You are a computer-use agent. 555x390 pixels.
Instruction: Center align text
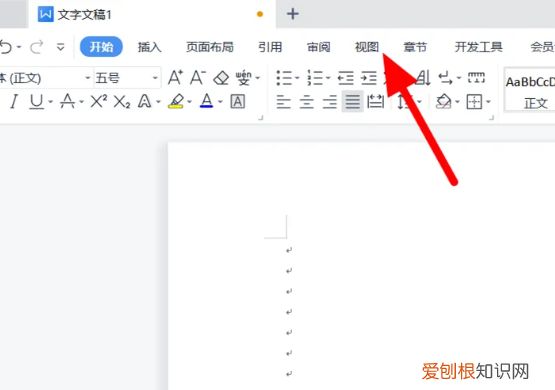(307, 102)
